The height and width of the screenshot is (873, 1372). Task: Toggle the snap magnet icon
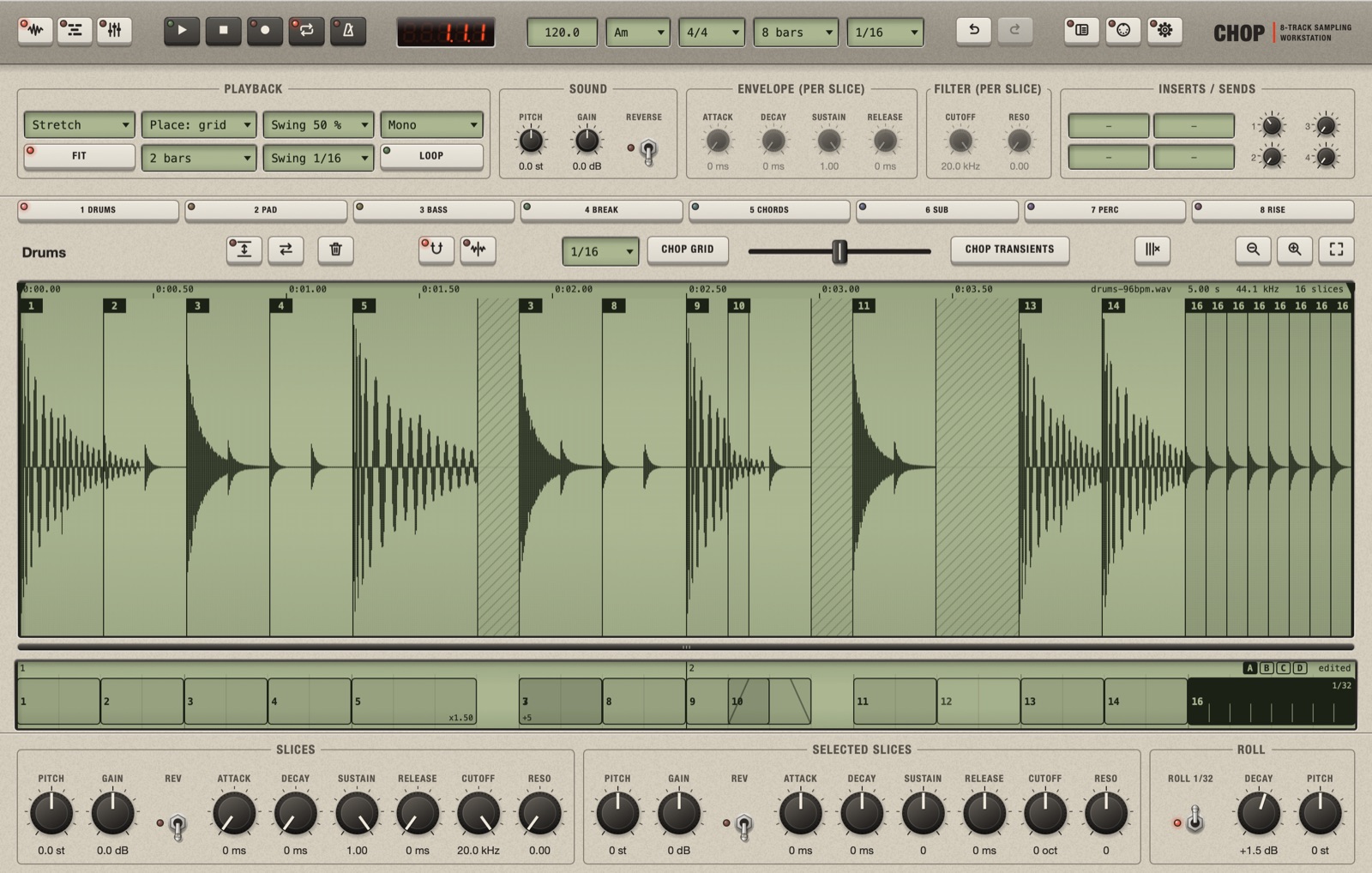click(x=436, y=250)
